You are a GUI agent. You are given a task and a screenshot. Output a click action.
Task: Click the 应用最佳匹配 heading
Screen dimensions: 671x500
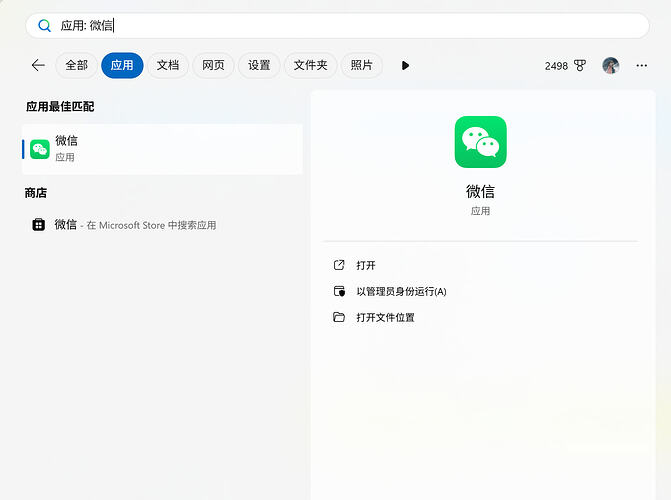click(x=60, y=107)
